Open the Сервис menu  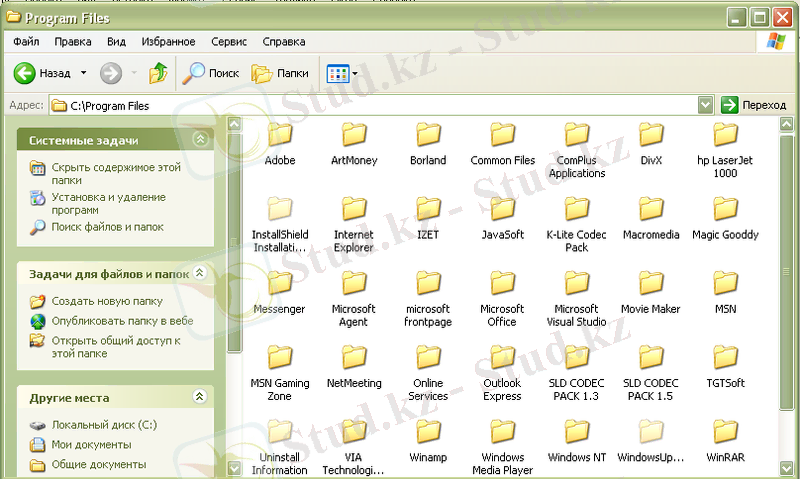coord(229,42)
